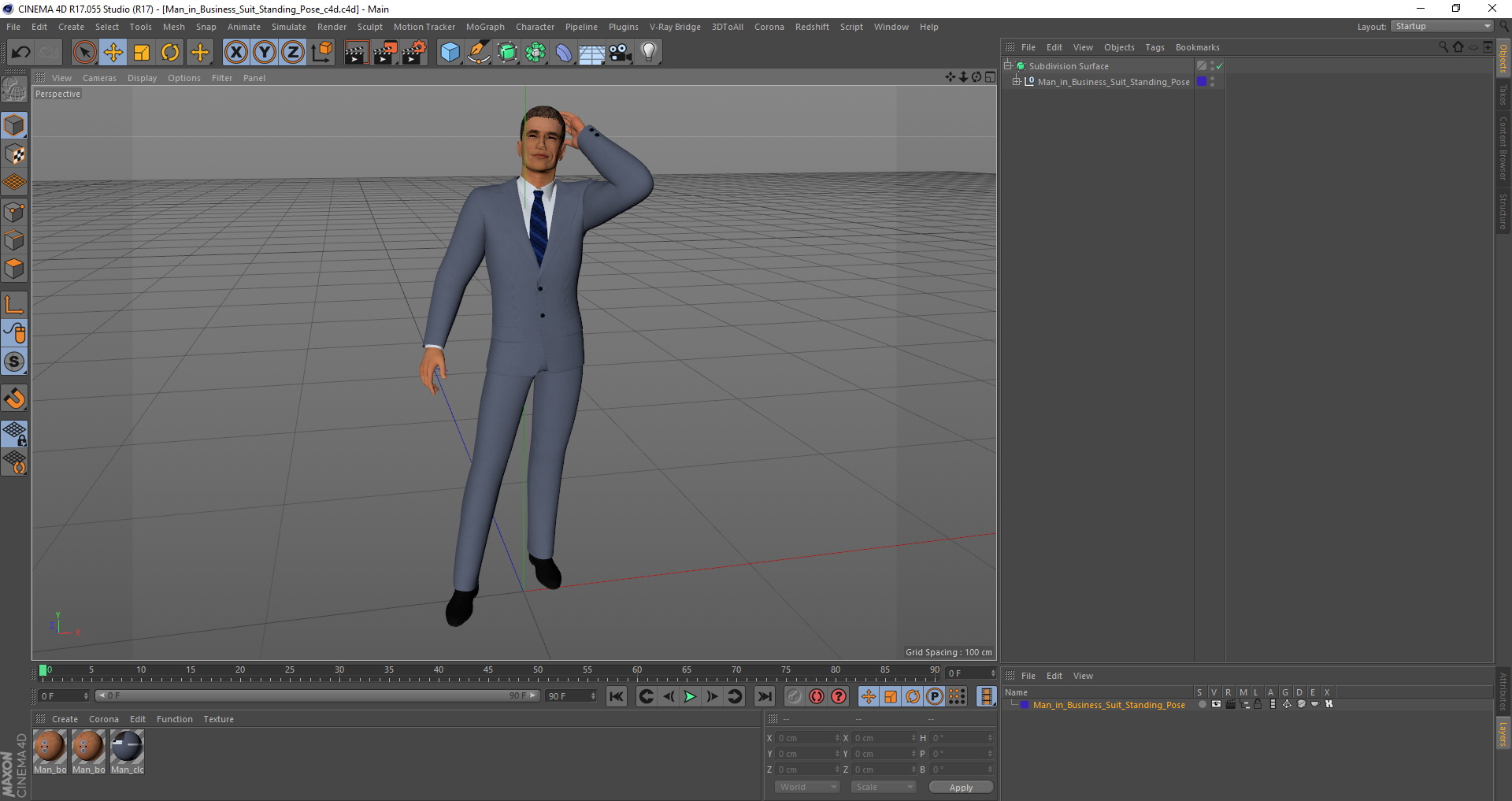
Task: Click the Apply coordinates button
Action: click(x=961, y=788)
